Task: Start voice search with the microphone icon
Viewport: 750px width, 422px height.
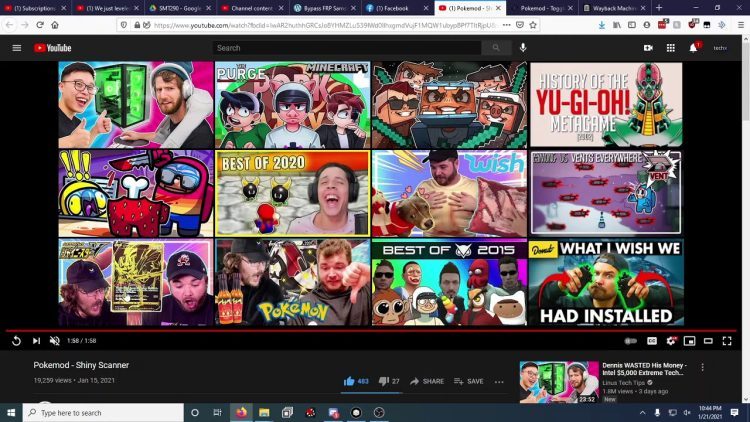Action: coord(523,47)
